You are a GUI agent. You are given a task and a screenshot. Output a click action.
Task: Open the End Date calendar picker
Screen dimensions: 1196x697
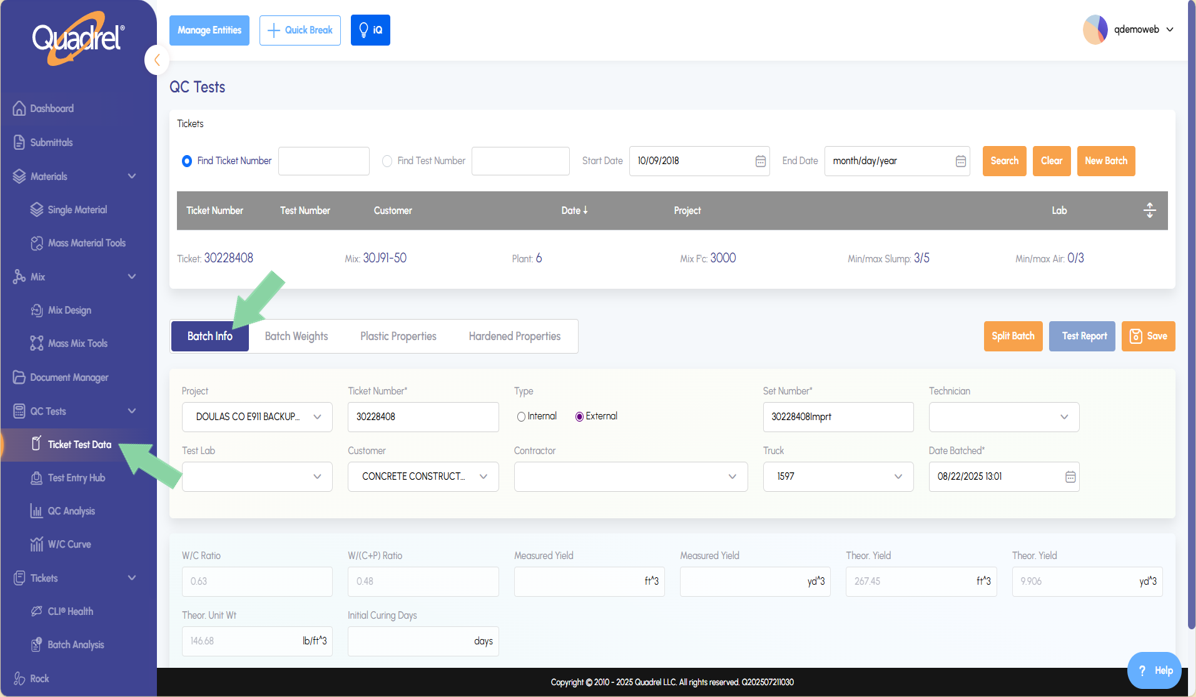pos(961,161)
